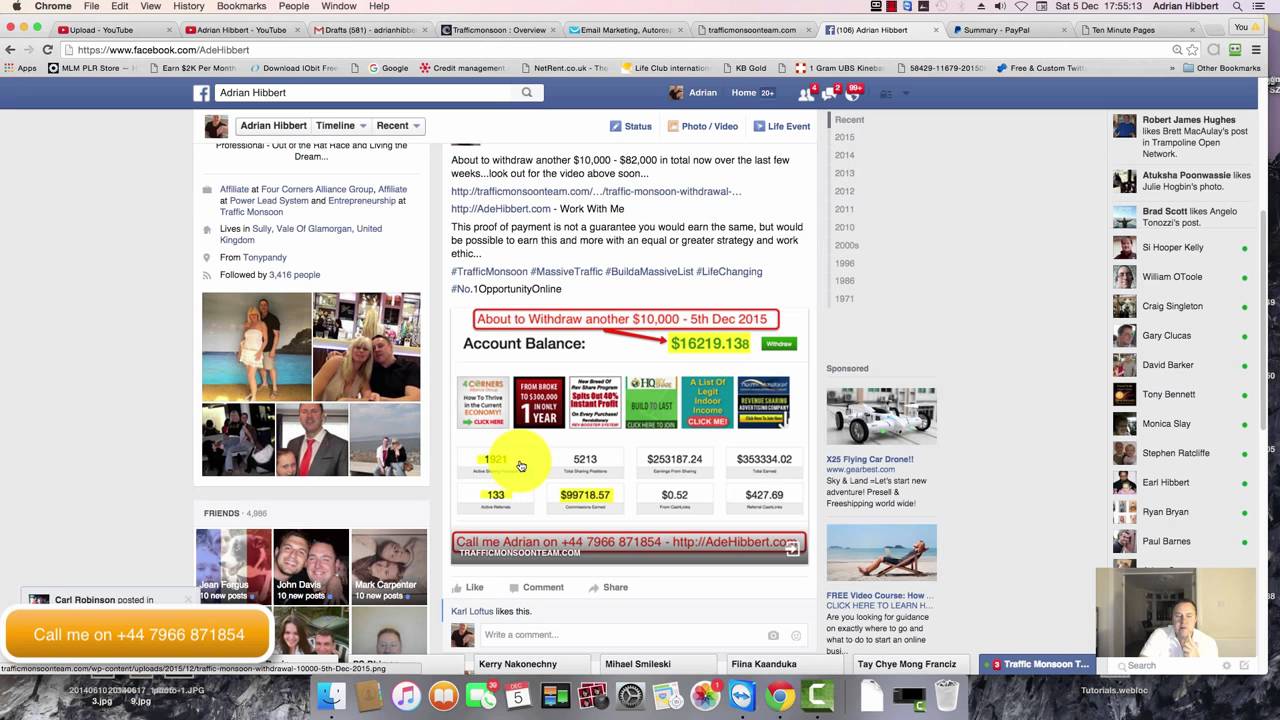Open the AdeHibbert.com link in post
Viewport: 1280px width, 720px height.
pyautogui.click(x=500, y=209)
